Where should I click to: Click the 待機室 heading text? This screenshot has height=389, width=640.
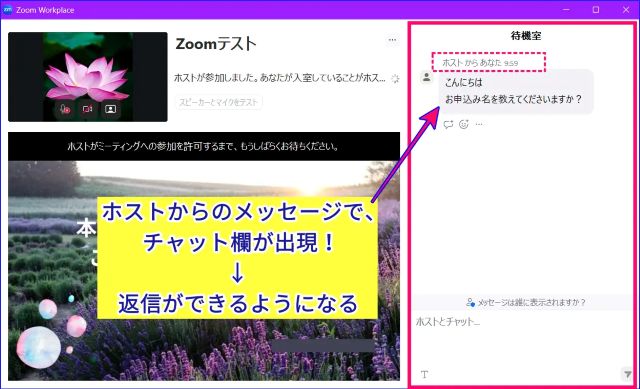(x=526, y=36)
